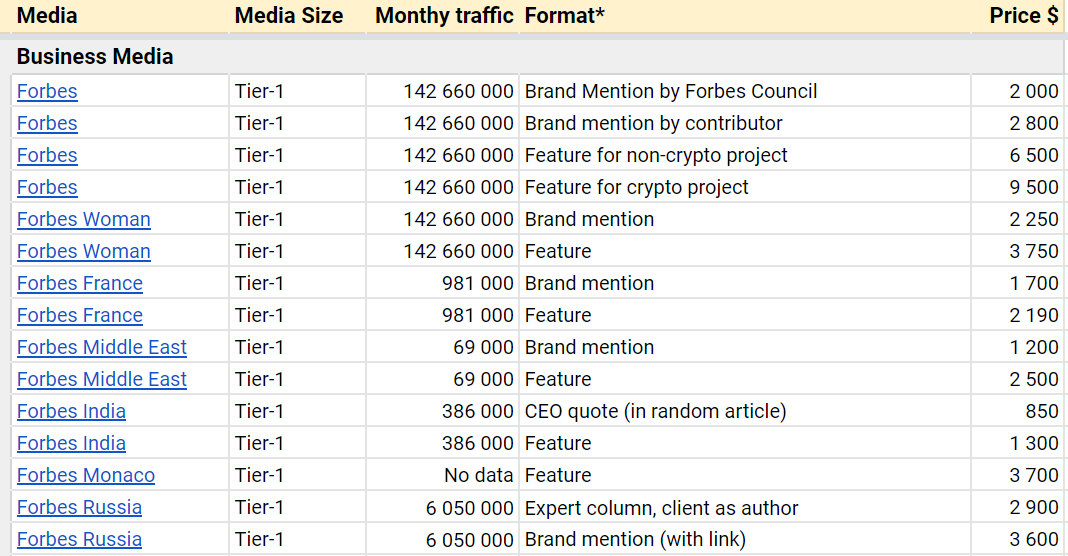Image resolution: width=1068 pixels, height=556 pixels.
Task: Open the Forbes link in the Feature for crypto project row
Action: [x=47, y=187]
